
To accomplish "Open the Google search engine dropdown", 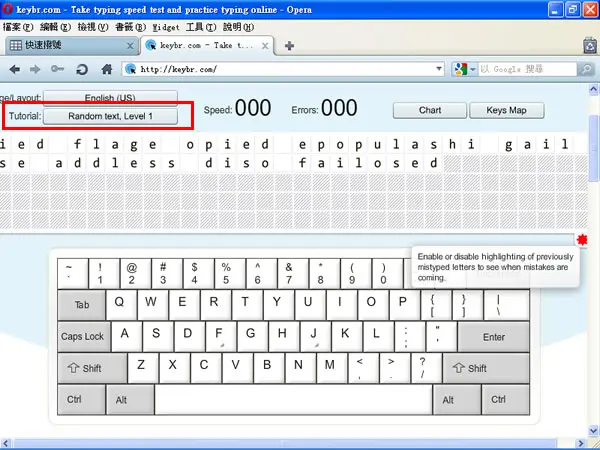I will (465, 69).
